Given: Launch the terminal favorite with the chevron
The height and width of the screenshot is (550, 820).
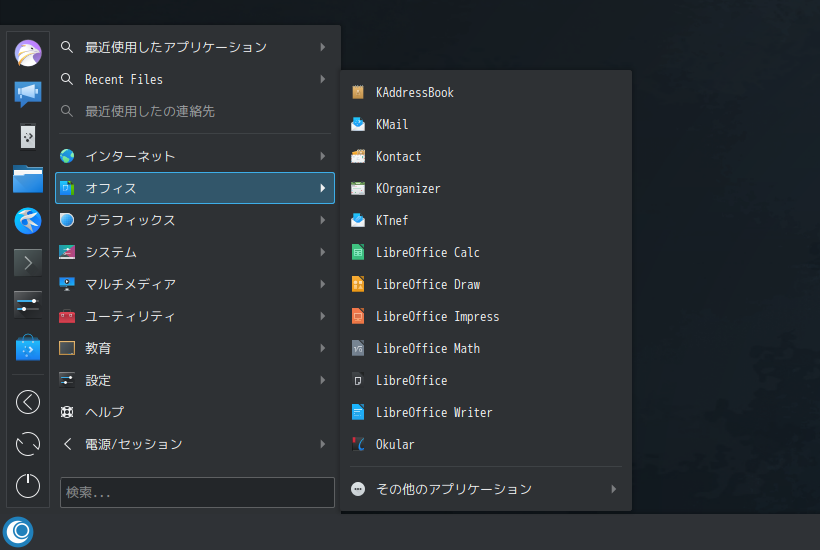Looking at the screenshot, I should click(28, 262).
